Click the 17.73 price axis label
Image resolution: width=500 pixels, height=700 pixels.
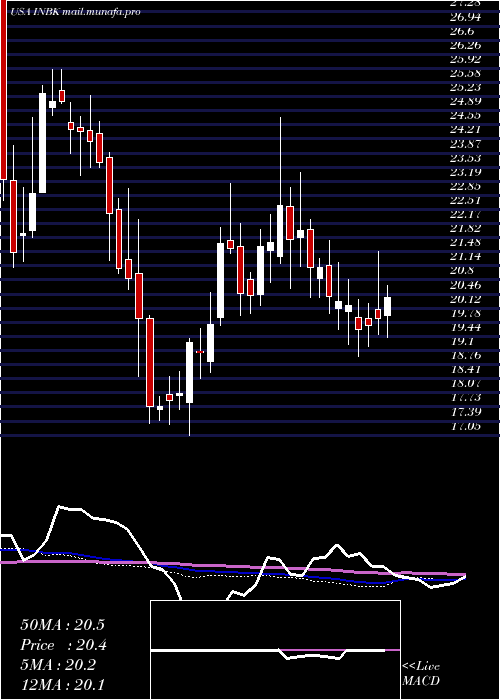465,397
